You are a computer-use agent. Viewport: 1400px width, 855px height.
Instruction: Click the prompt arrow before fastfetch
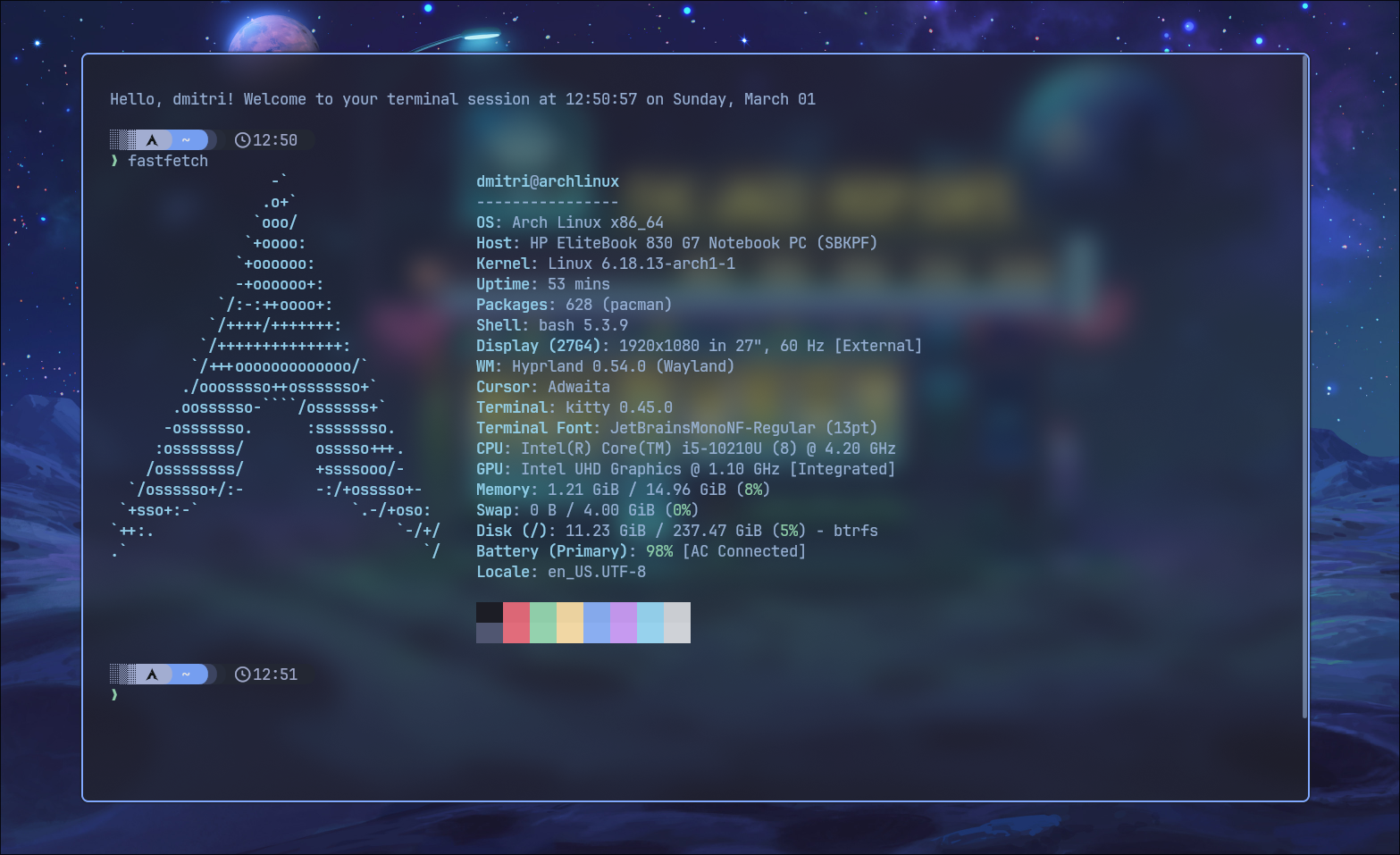(114, 161)
